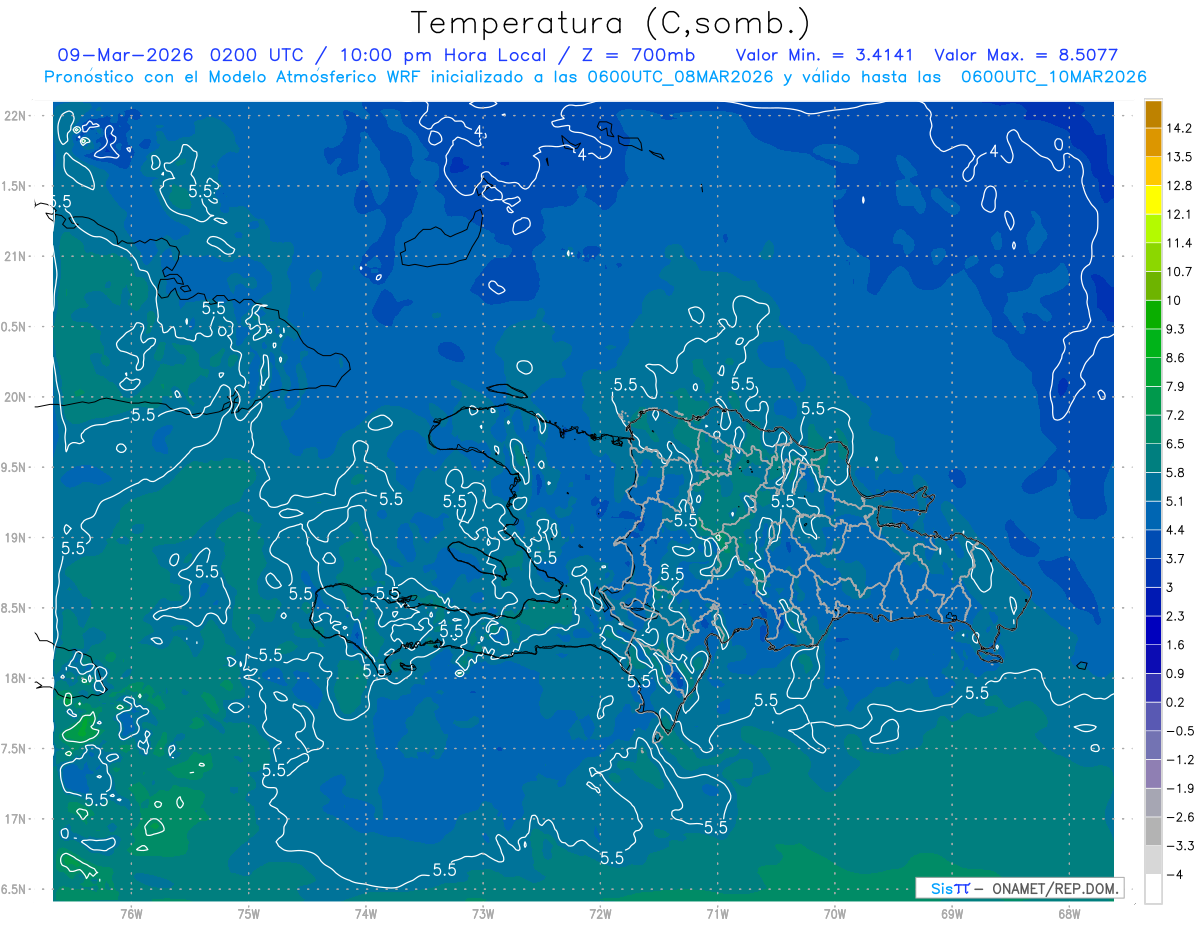The width and height of the screenshot is (1200, 927).
Task: Click the legend value 11.4
Action: [1178, 243]
